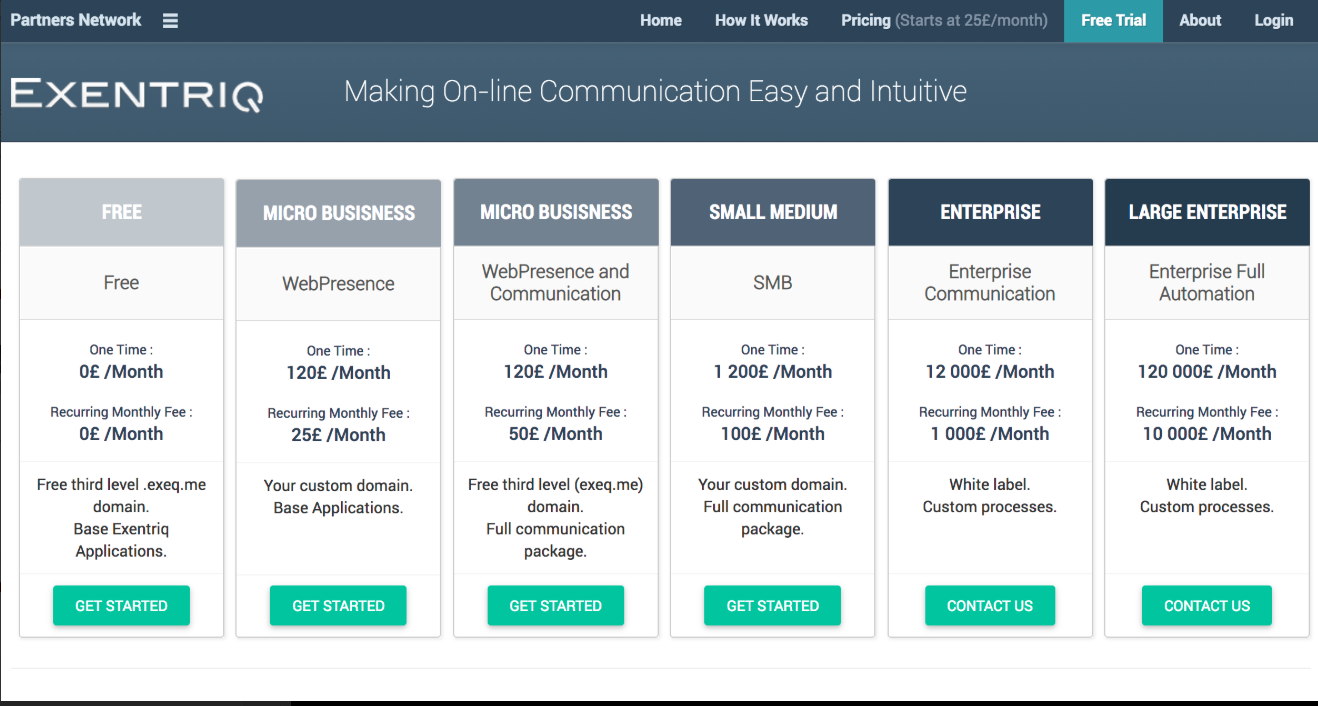Go to the Home page
Image resolution: width=1318 pixels, height=706 pixels.
(x=661, y=20)
